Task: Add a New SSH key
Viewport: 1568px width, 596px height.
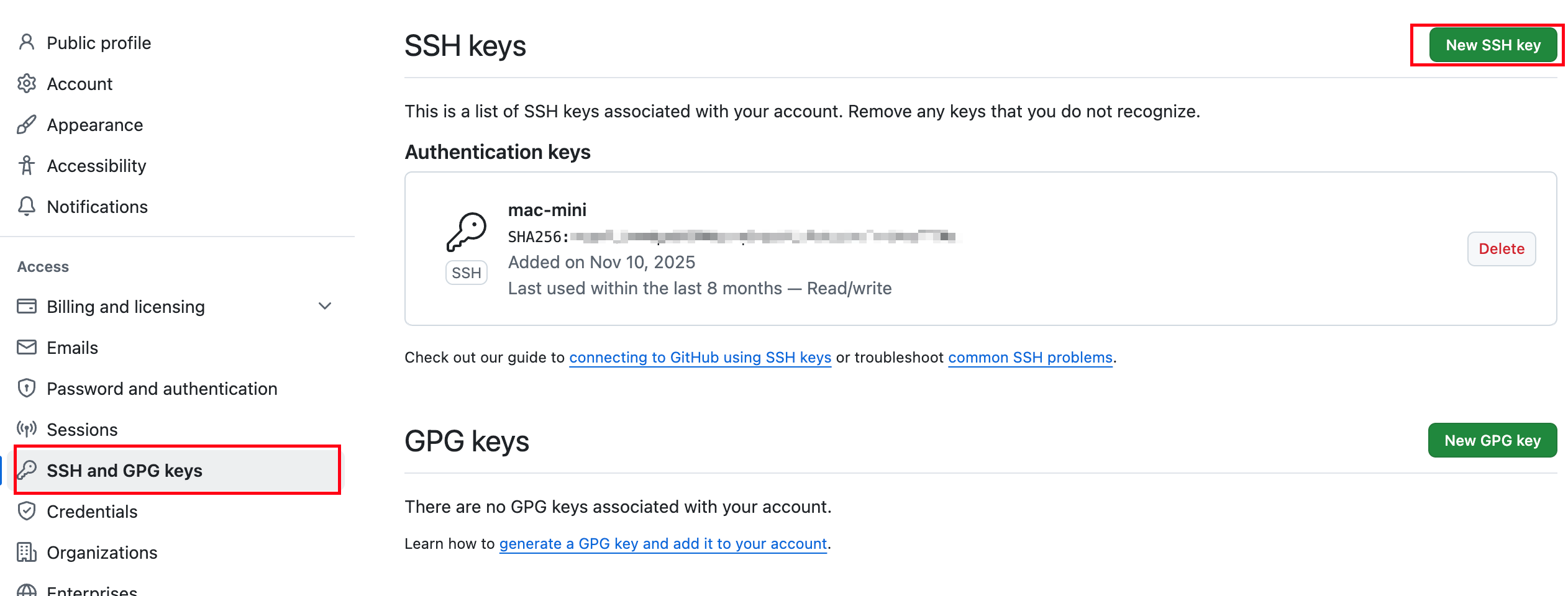Action: [x=1493, y=45]
